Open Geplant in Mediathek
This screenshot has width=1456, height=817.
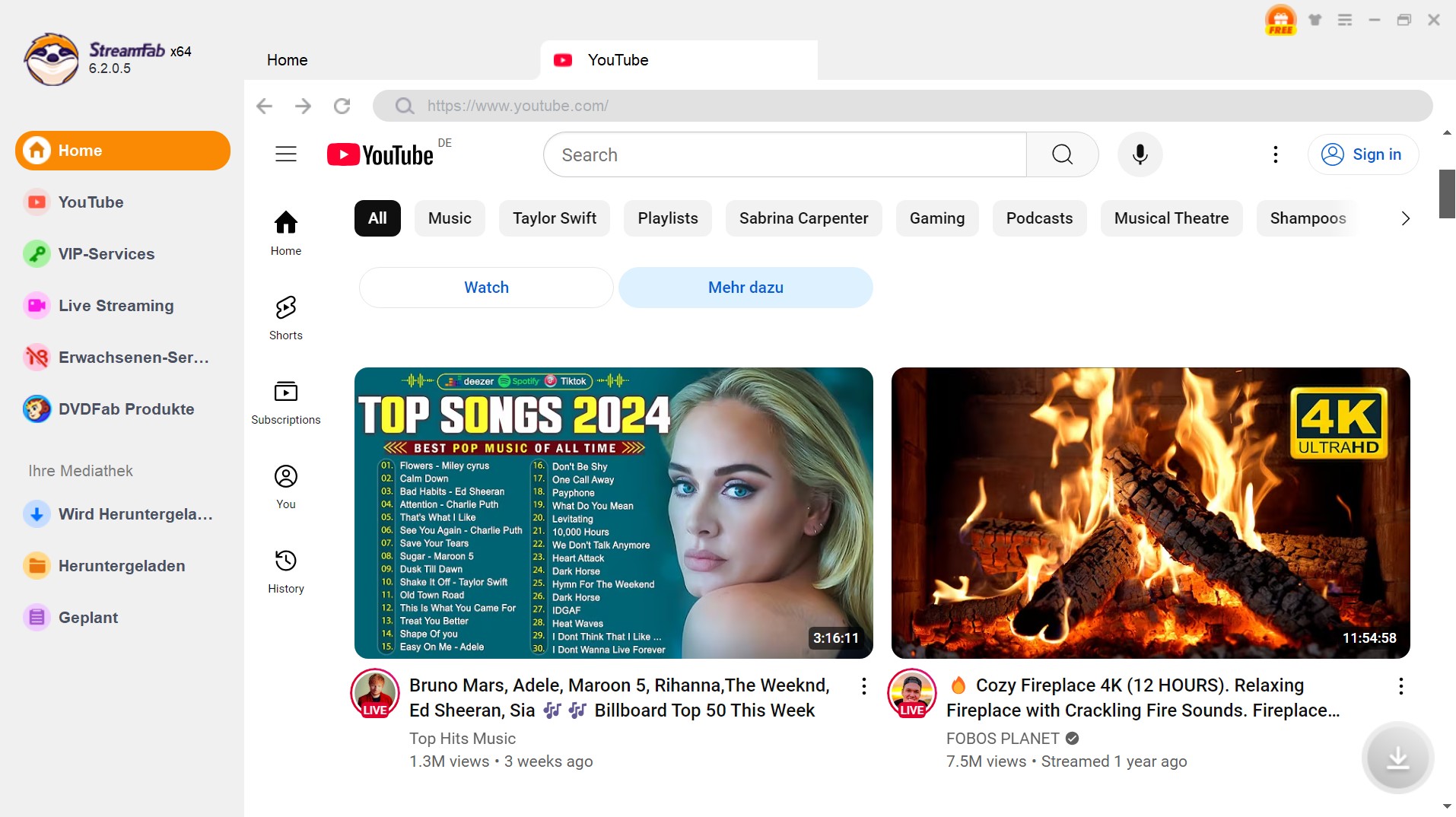[122, 618]
